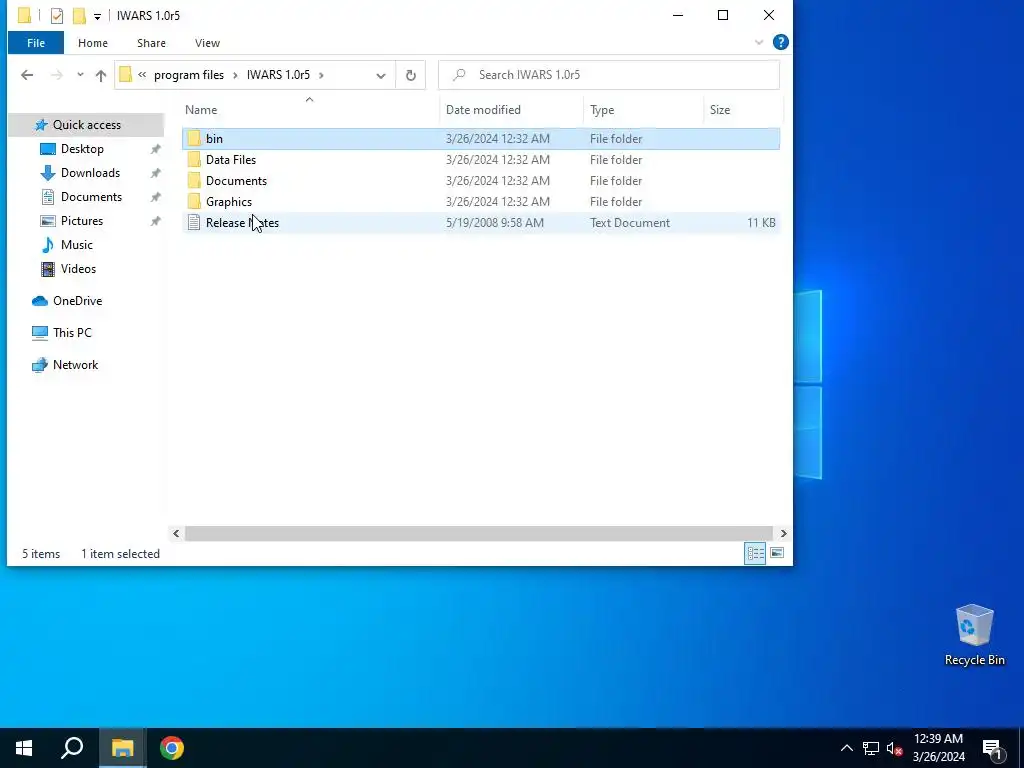Screen dimensions: 1024x768
Task: Click the 11 KB size value
Action: [761, 223]
